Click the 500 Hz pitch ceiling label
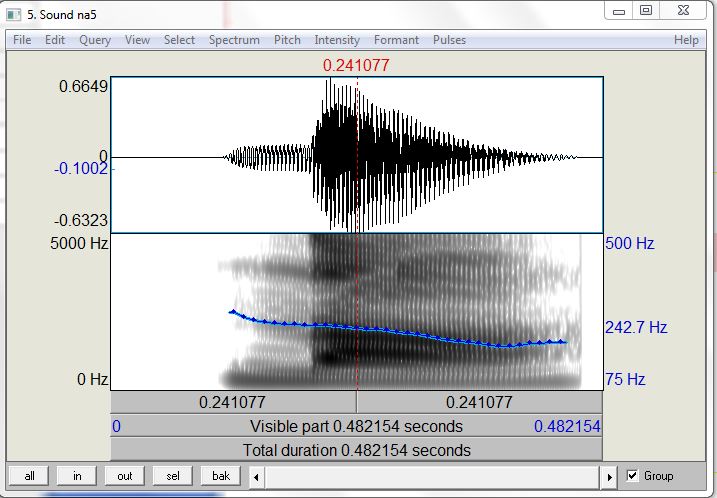The height and width of the screenshot is (498, 717). coord(630,243)
